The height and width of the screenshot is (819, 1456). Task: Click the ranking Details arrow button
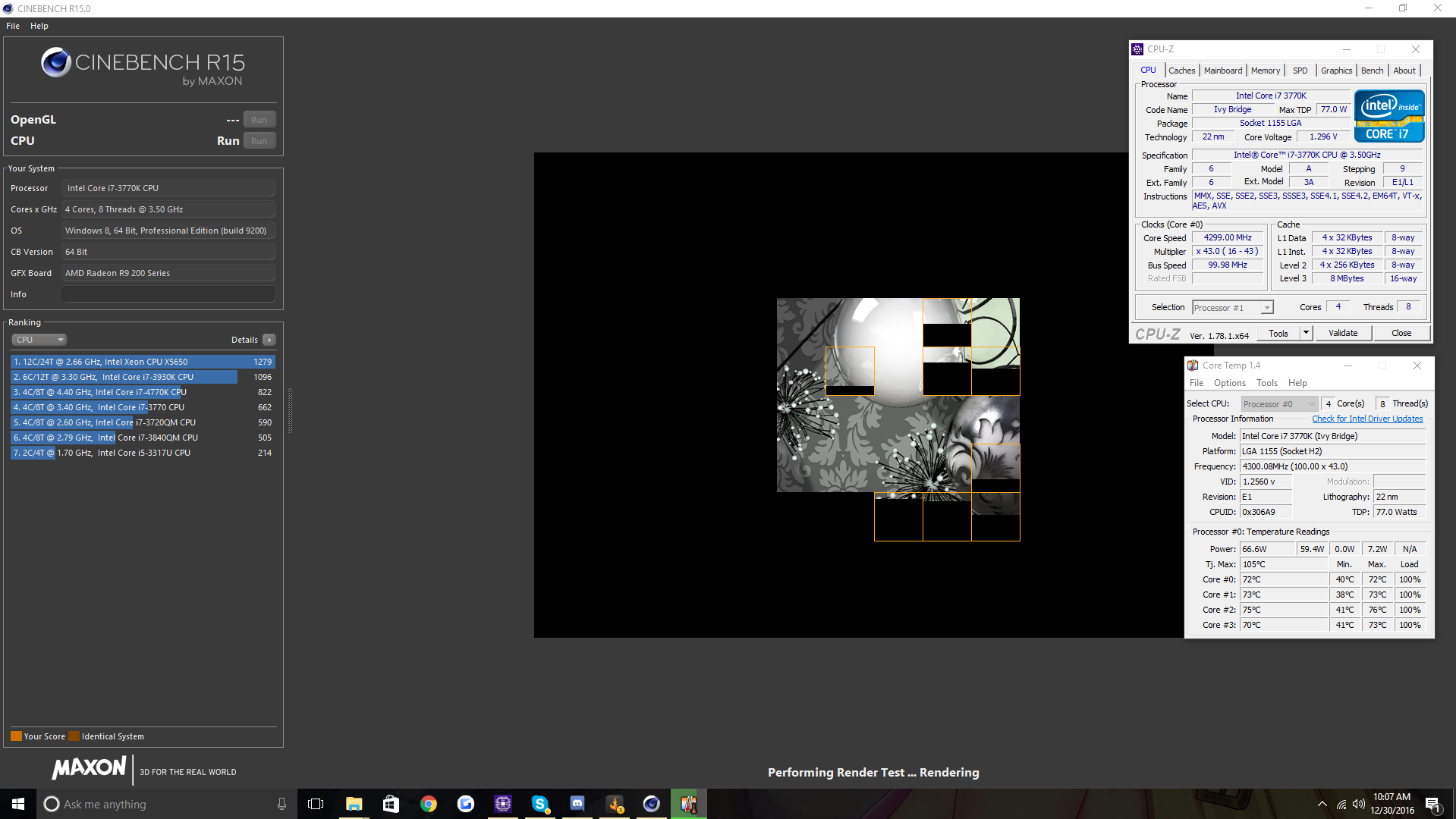269,340
